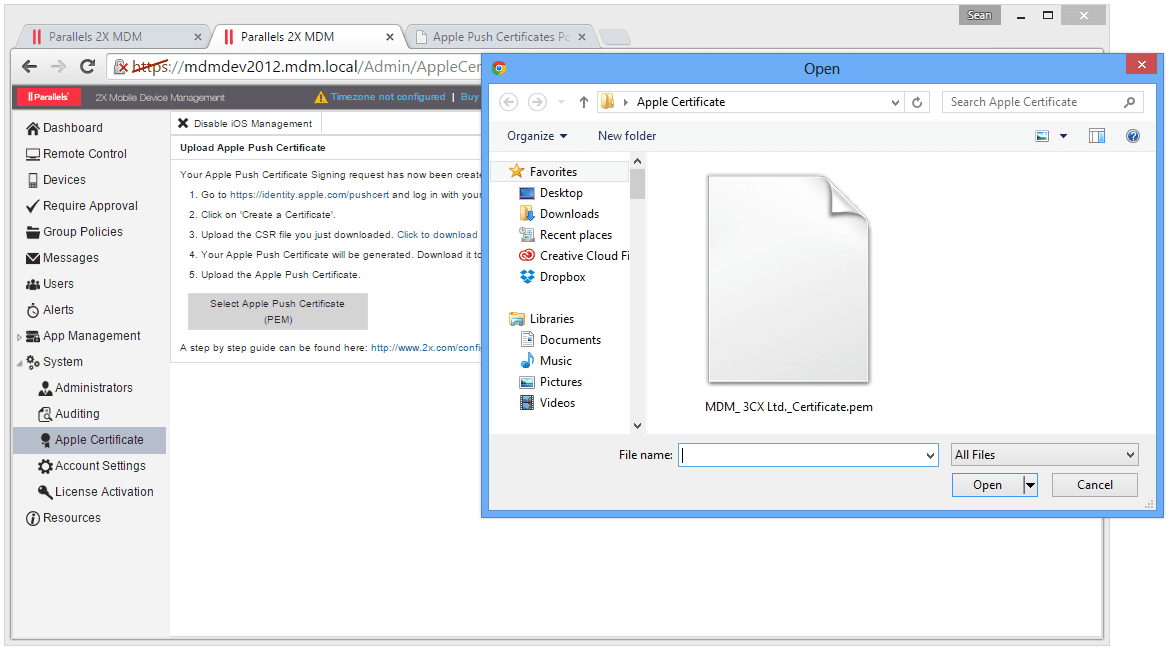The image size is (1171, 649).
Task: Click the 'Click to download' link
Action: (x=437, y=235)
